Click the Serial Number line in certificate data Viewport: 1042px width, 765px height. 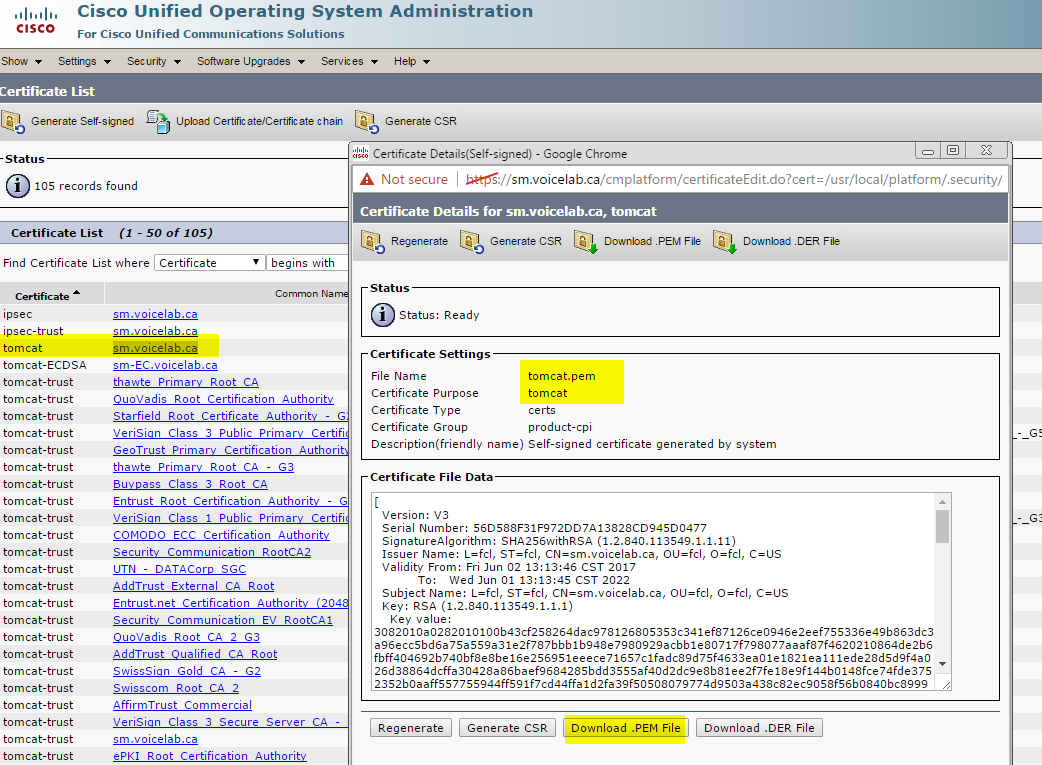point(544,528)
